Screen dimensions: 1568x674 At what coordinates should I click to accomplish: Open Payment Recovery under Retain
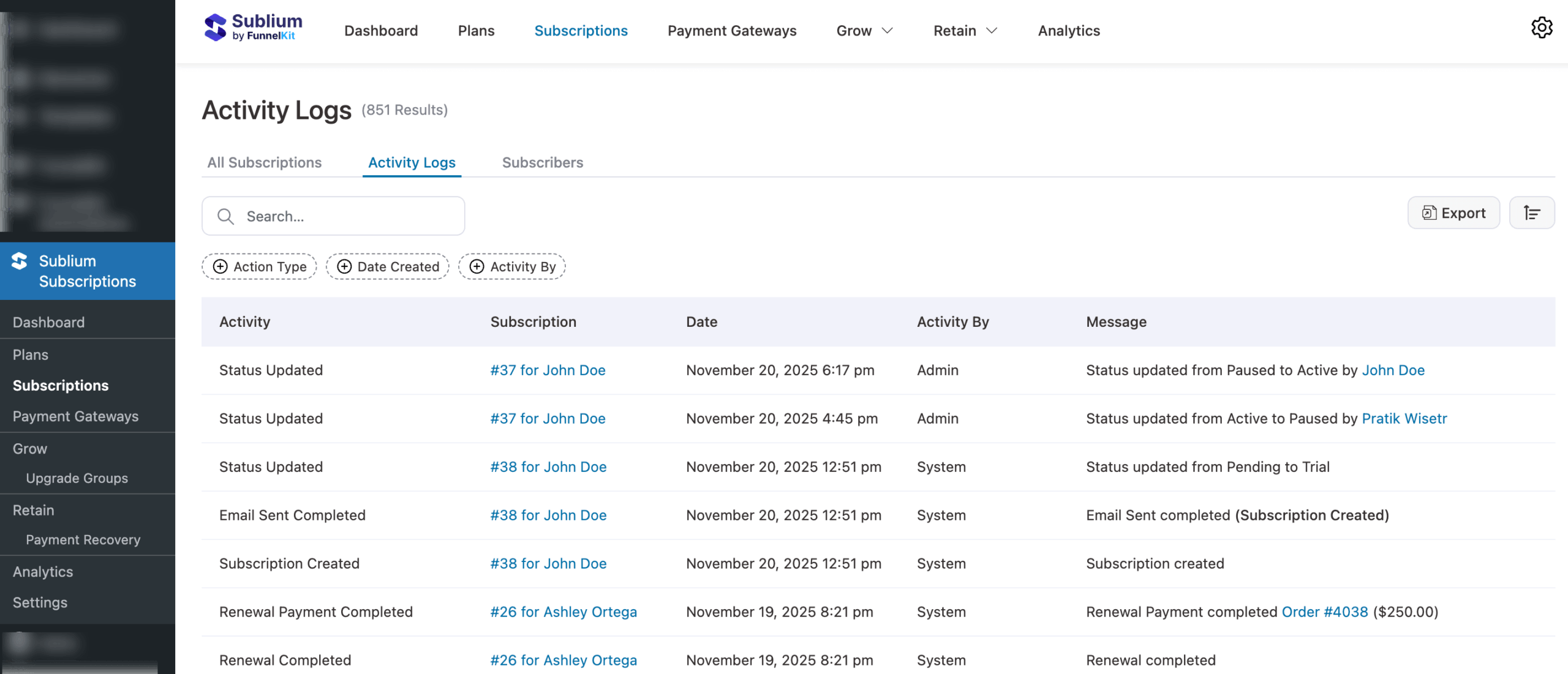click(x=83, y=540)
